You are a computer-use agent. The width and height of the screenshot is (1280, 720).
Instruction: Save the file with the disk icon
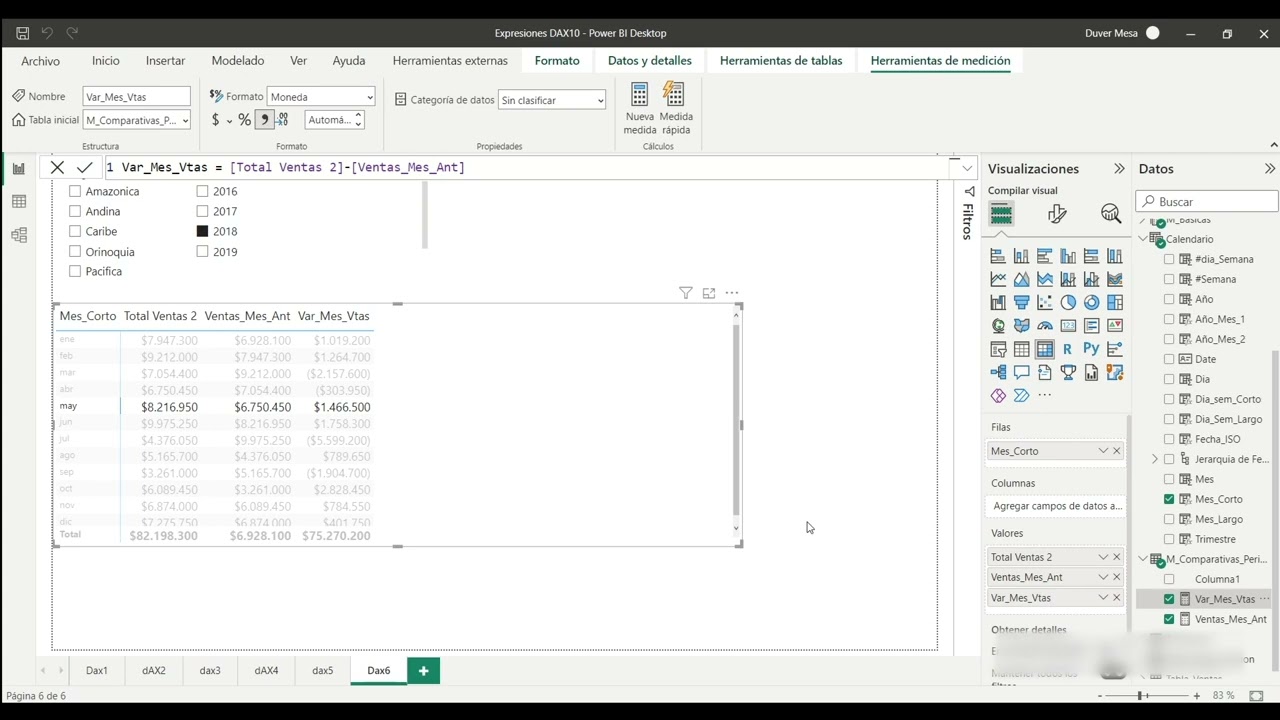(x=22, y=33)
